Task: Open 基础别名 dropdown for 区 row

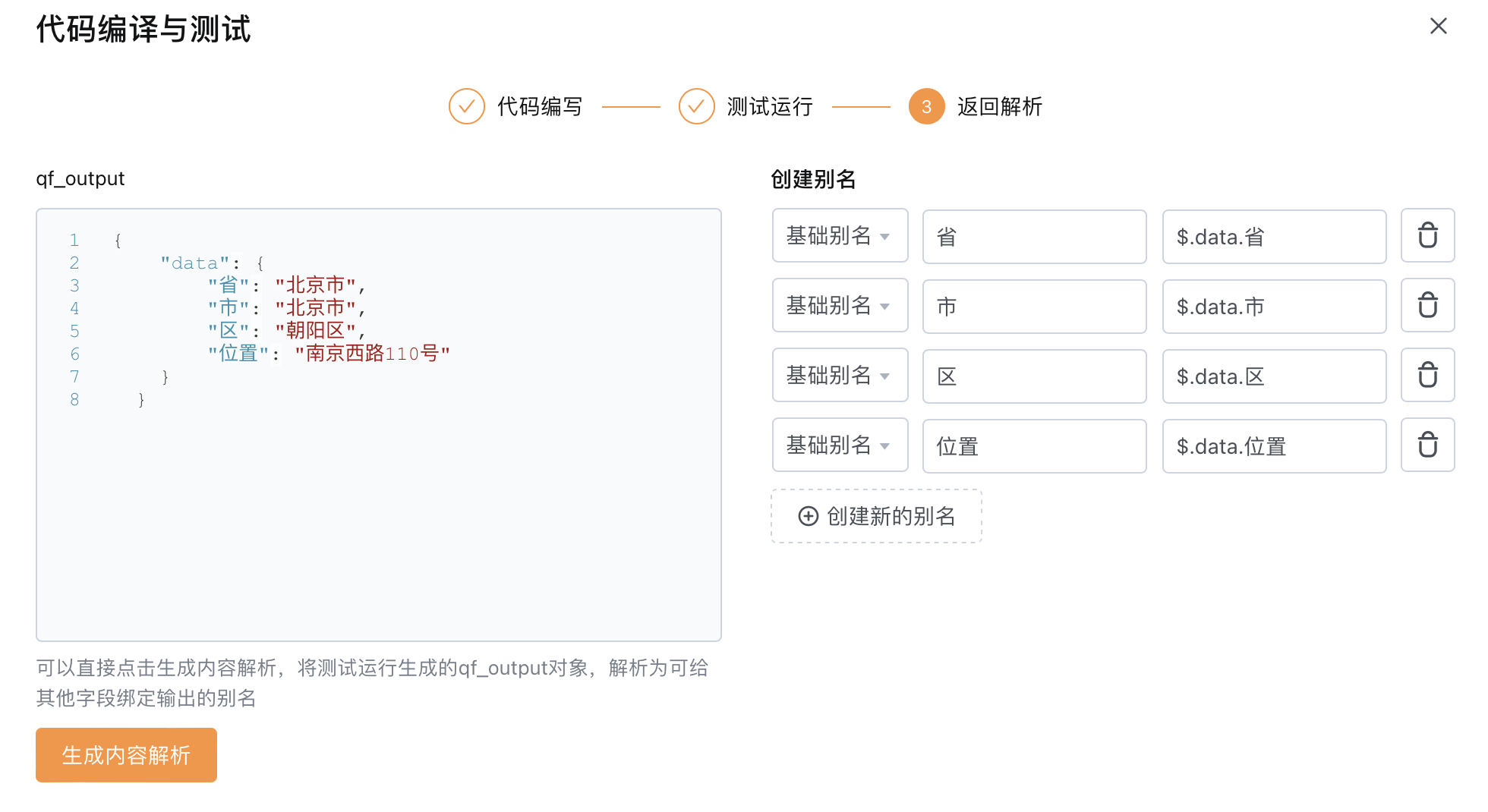Action: (x=840, y=376)
